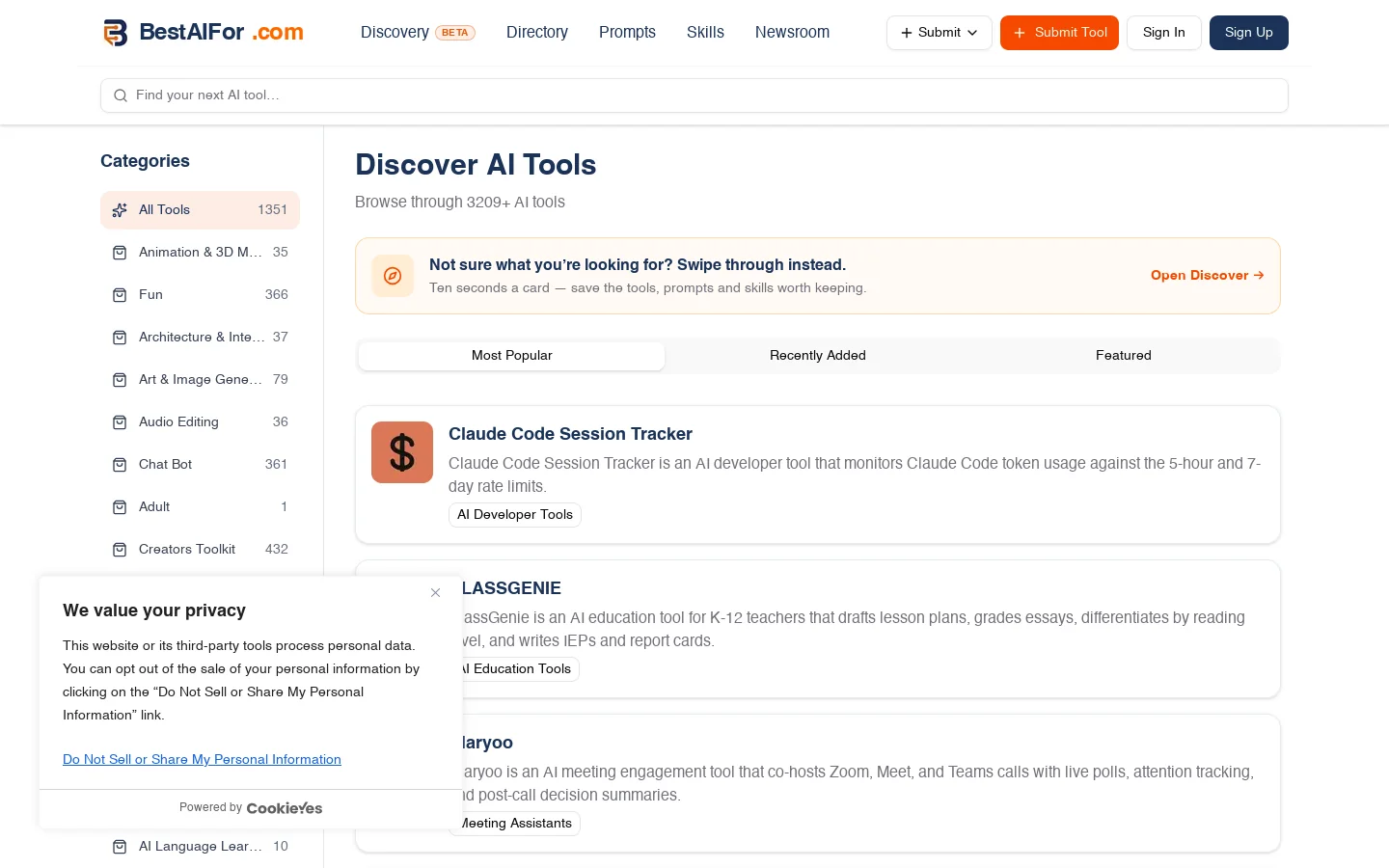The height and width of the screenshot is (868, 1389).
Task: Select the Audio Editing category label
Action: [178, 422]
